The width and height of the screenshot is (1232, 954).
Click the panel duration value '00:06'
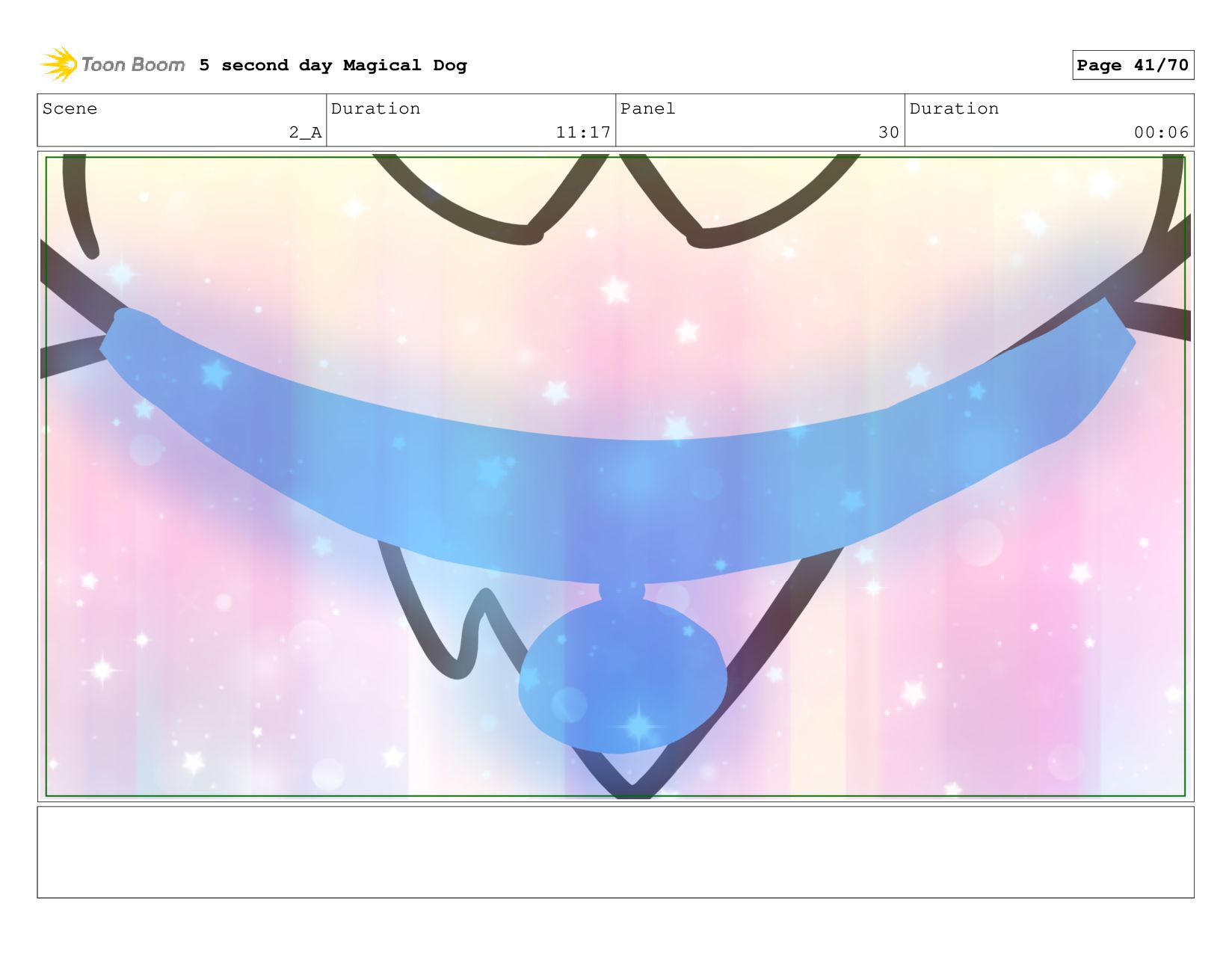[1161, 132]
